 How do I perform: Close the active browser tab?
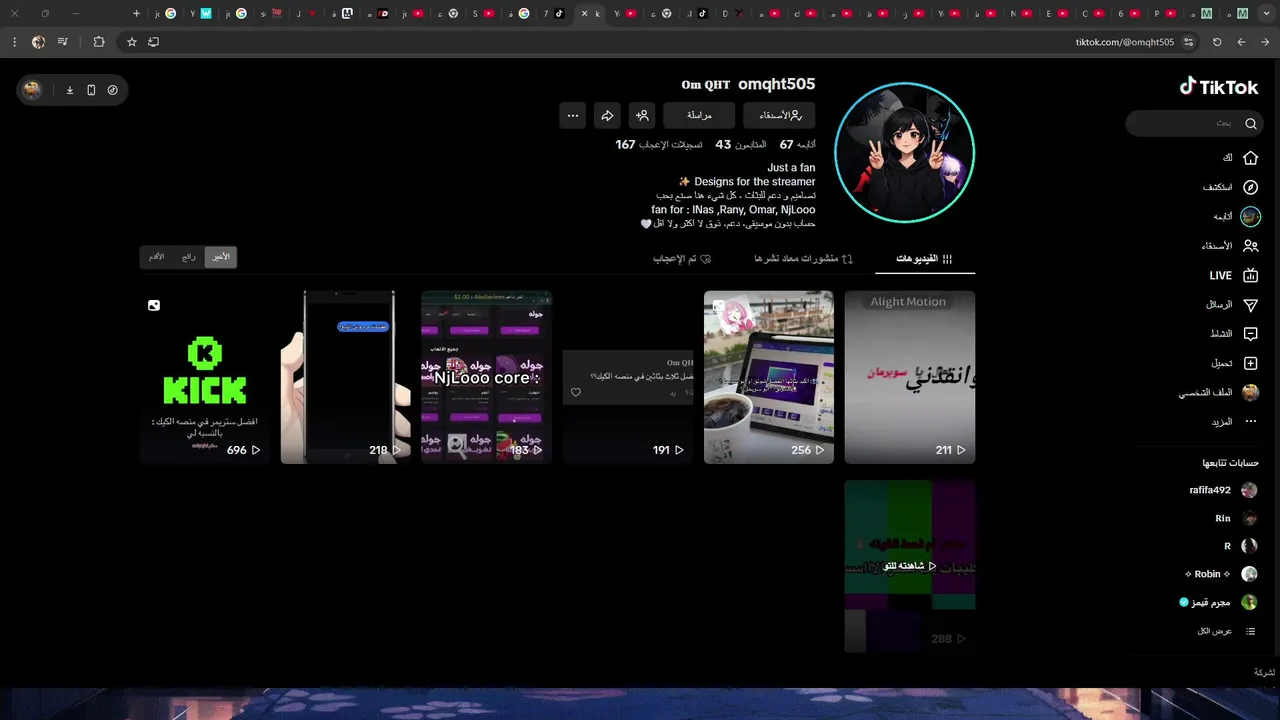click(x=585, y=14)
